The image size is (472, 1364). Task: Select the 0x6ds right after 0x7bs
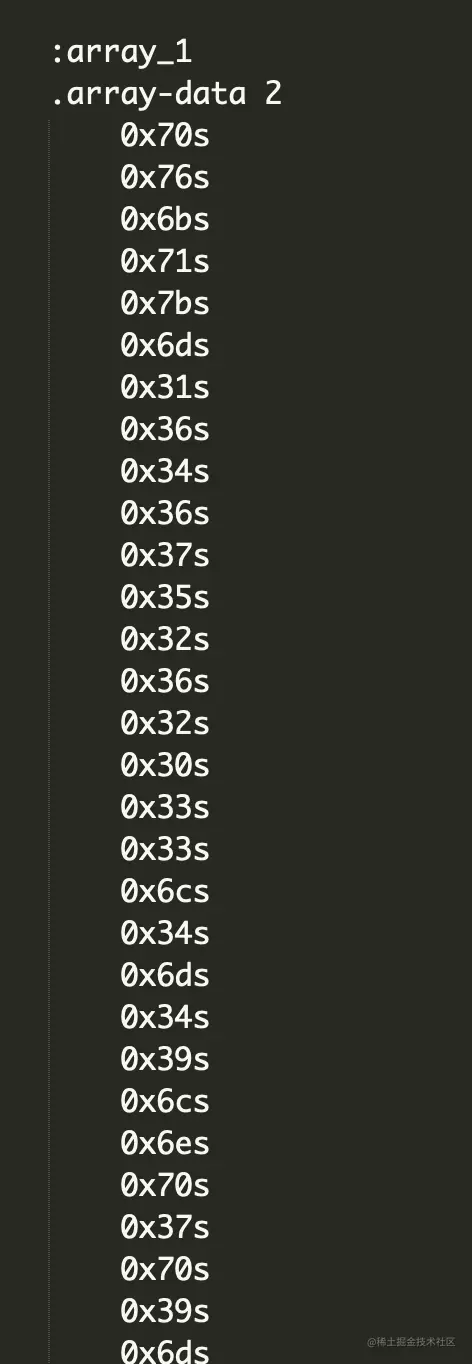coord(165,346)
